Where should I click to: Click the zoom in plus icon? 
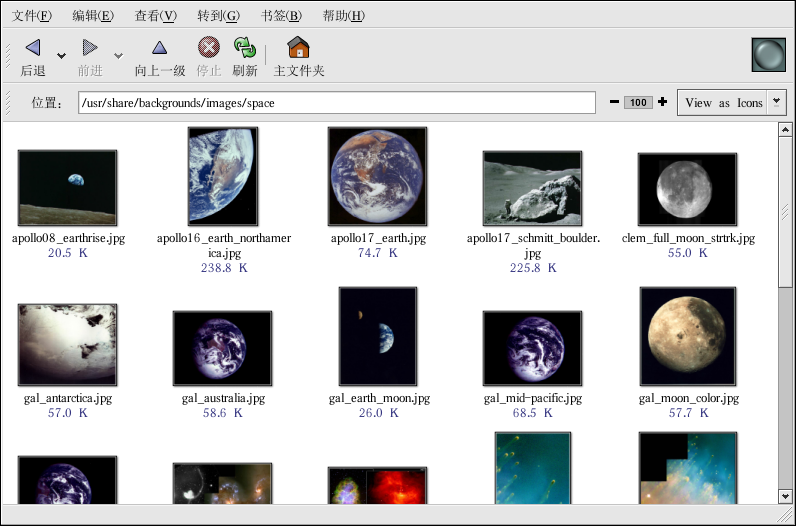click(662, 102)
